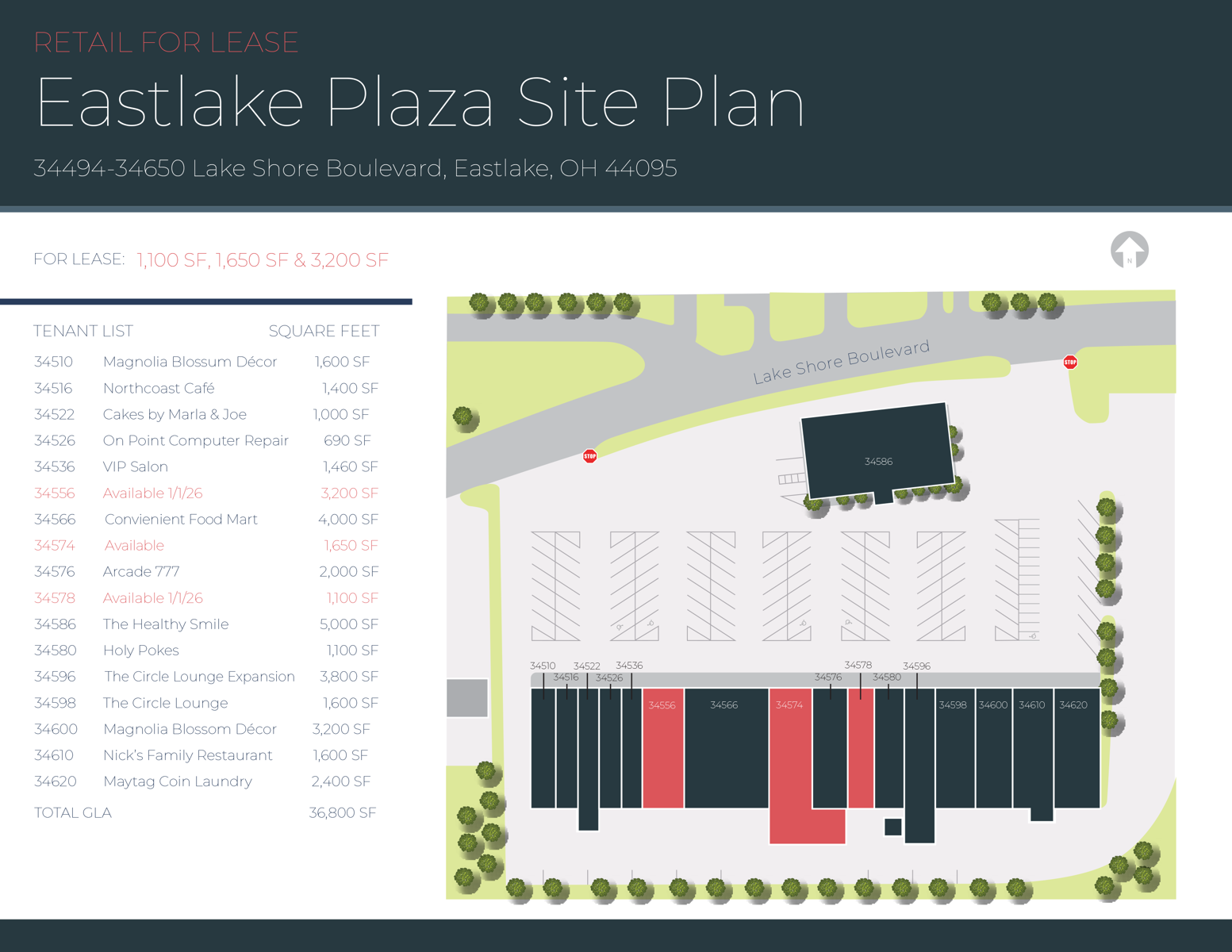Image resolution: width=1232 pixels, height=952 pixels.
Task: Select the tree row along the bottom sidewalk
Action: pos(793,889)
